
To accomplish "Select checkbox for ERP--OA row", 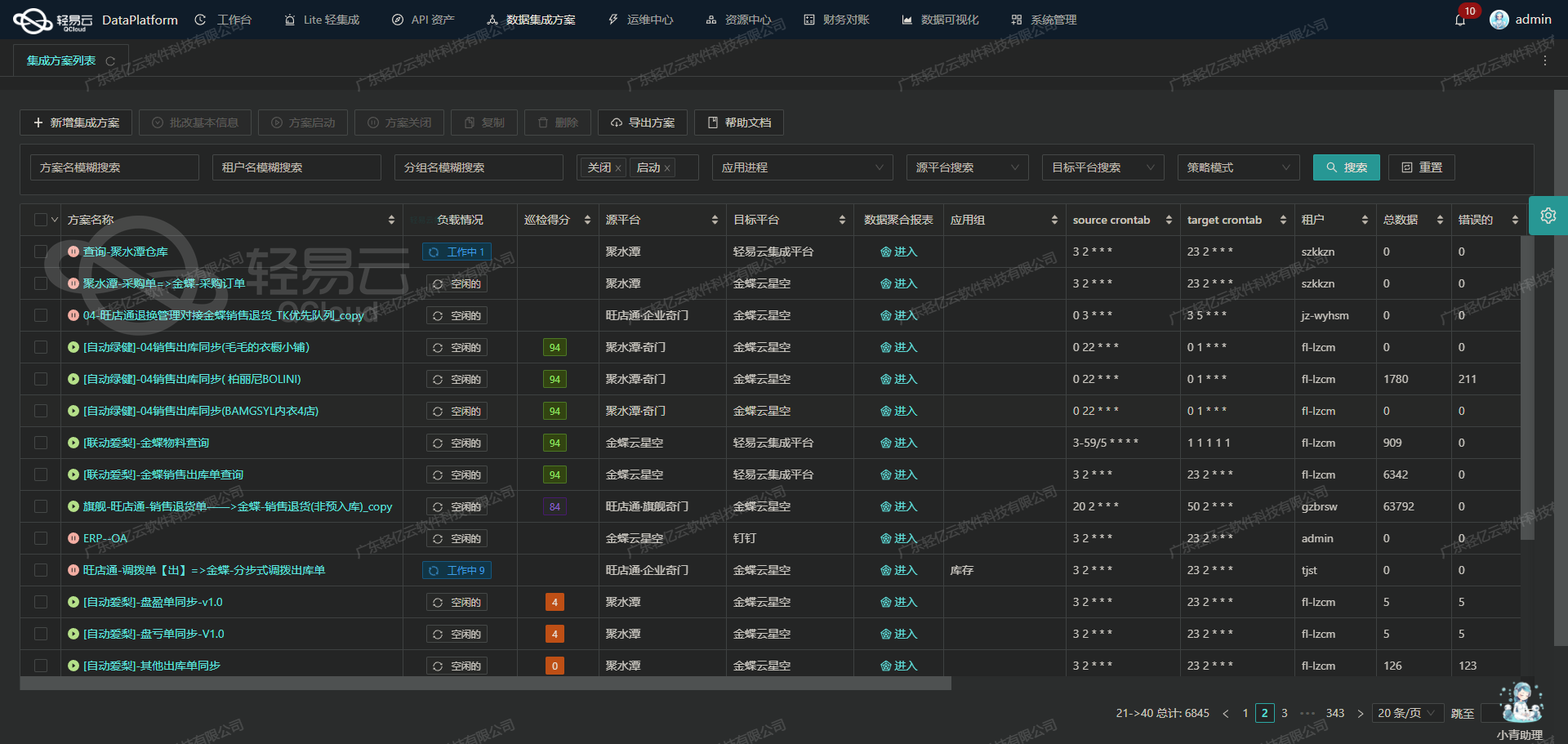I will point(41,538).
